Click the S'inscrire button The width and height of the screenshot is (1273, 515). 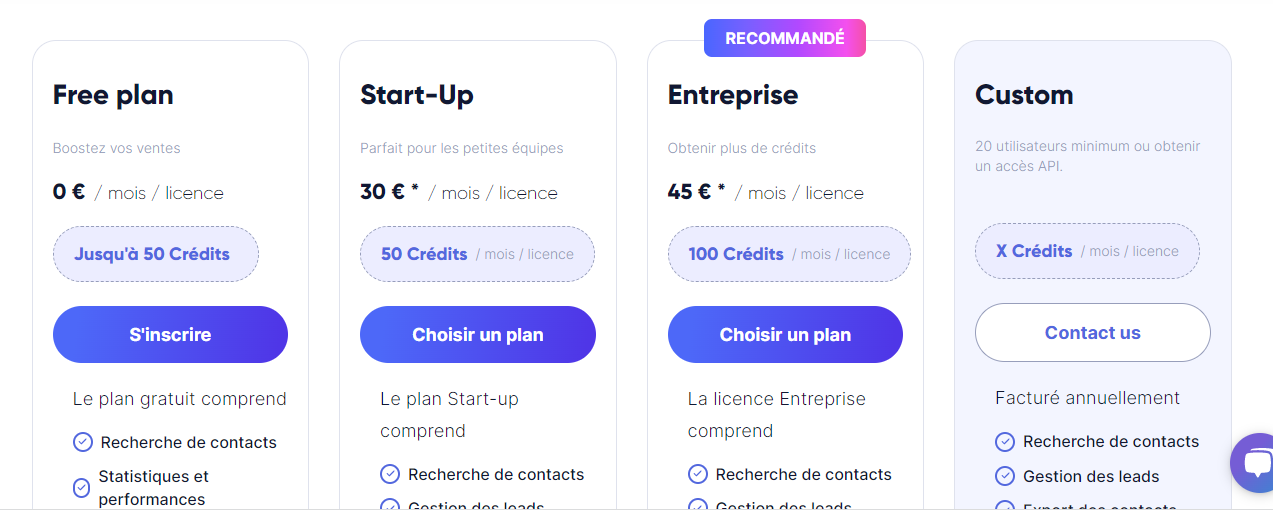[170, 334]
